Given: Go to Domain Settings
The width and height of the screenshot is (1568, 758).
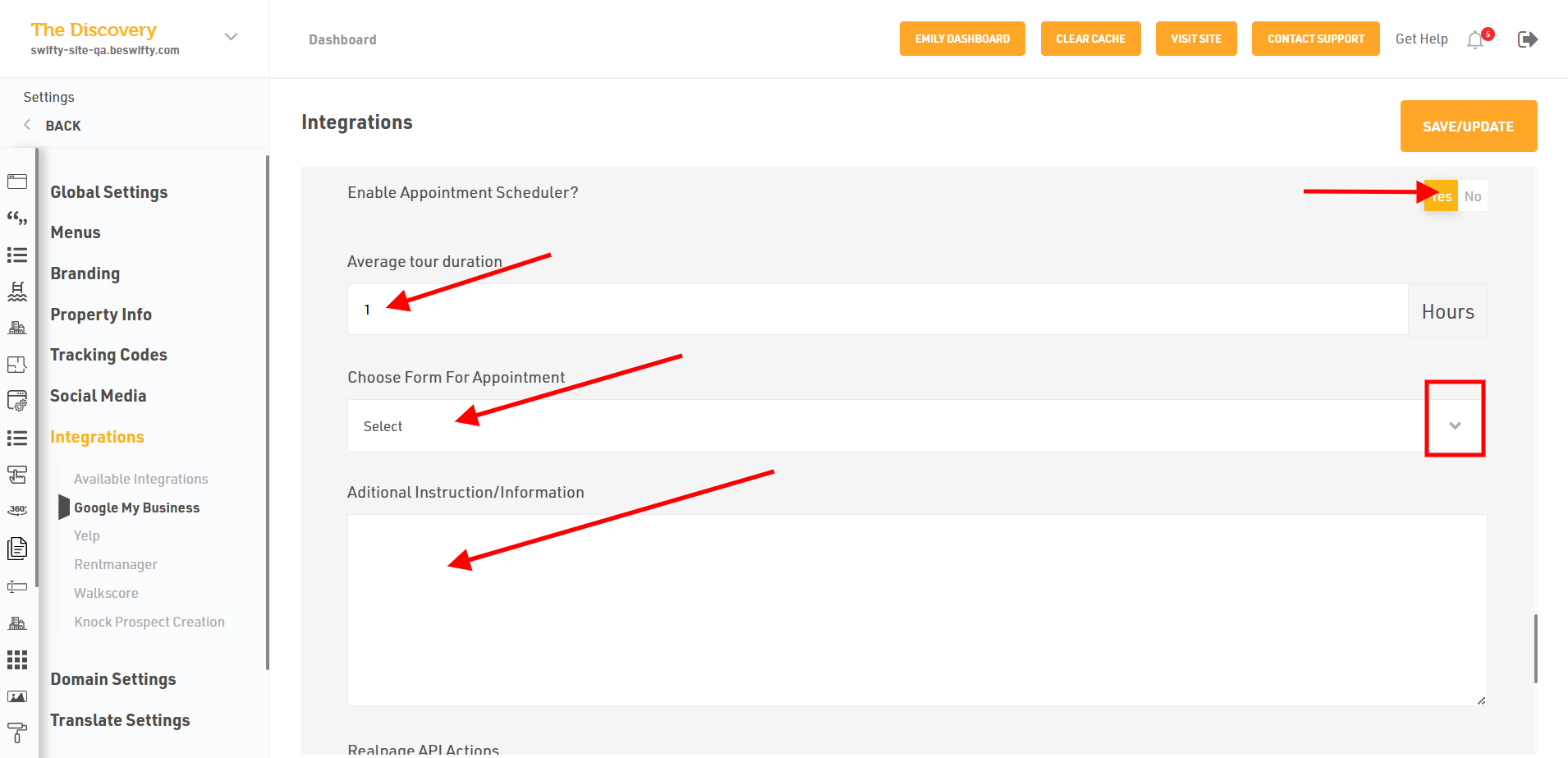Looking at the screenshot, I should click(x=113, y=679).
